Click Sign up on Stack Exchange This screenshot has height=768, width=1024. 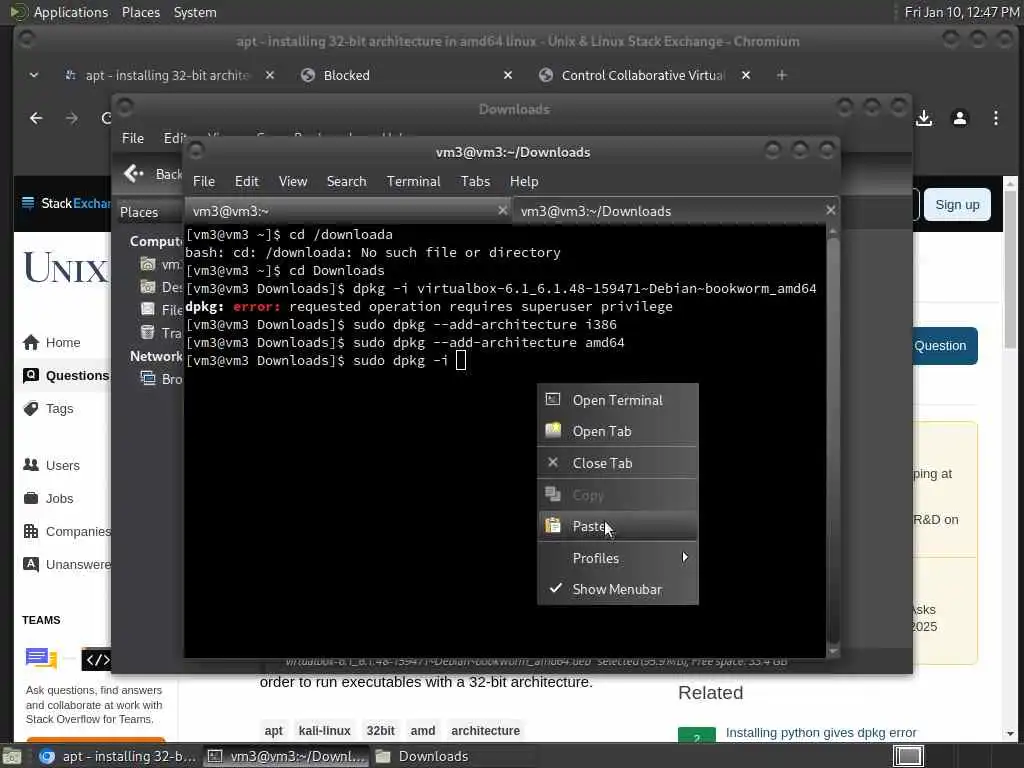[957, 205]
